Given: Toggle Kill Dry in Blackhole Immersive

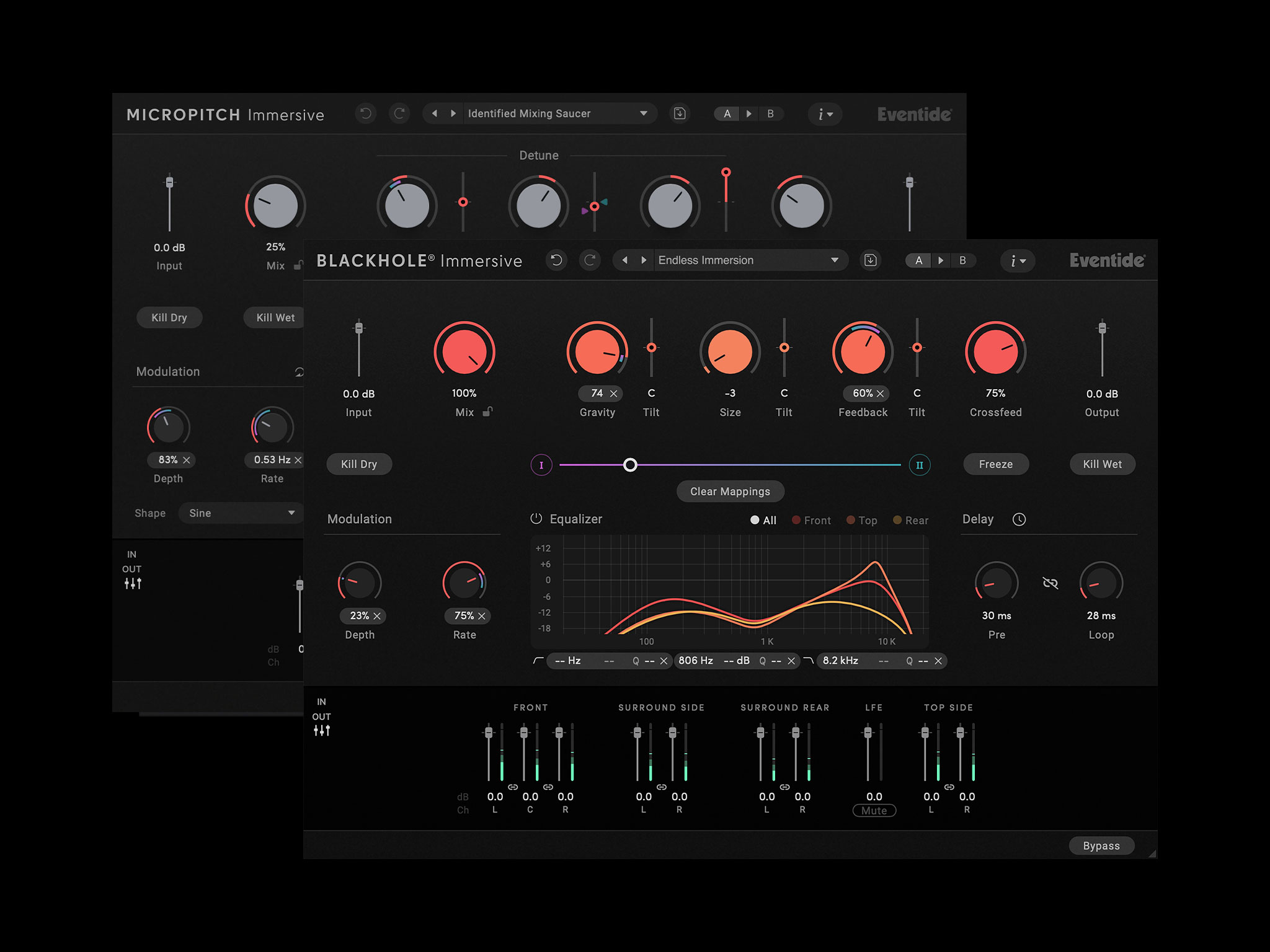Looking at the screenshot, I should click(359, 464).
